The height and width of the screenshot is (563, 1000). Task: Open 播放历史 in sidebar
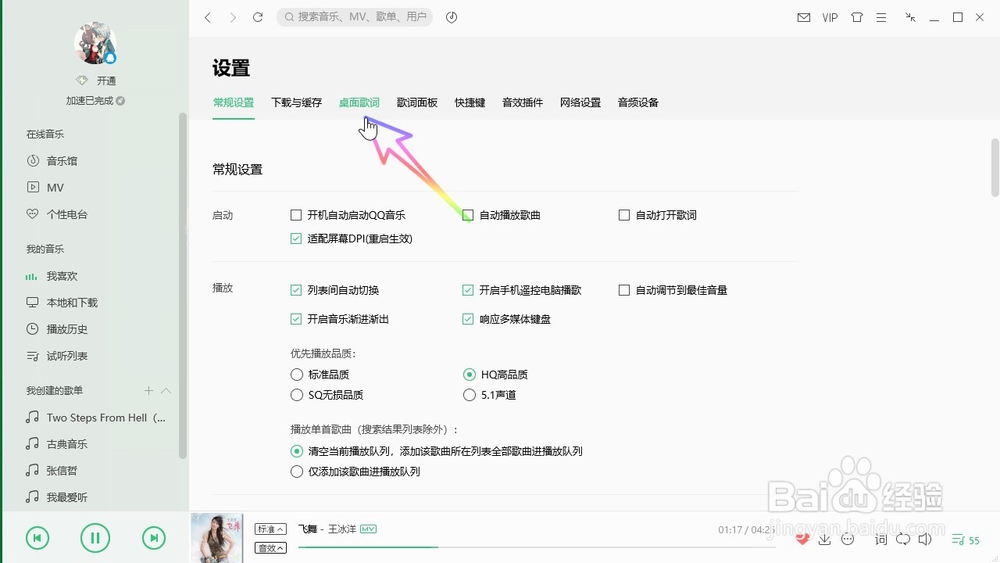67,329
